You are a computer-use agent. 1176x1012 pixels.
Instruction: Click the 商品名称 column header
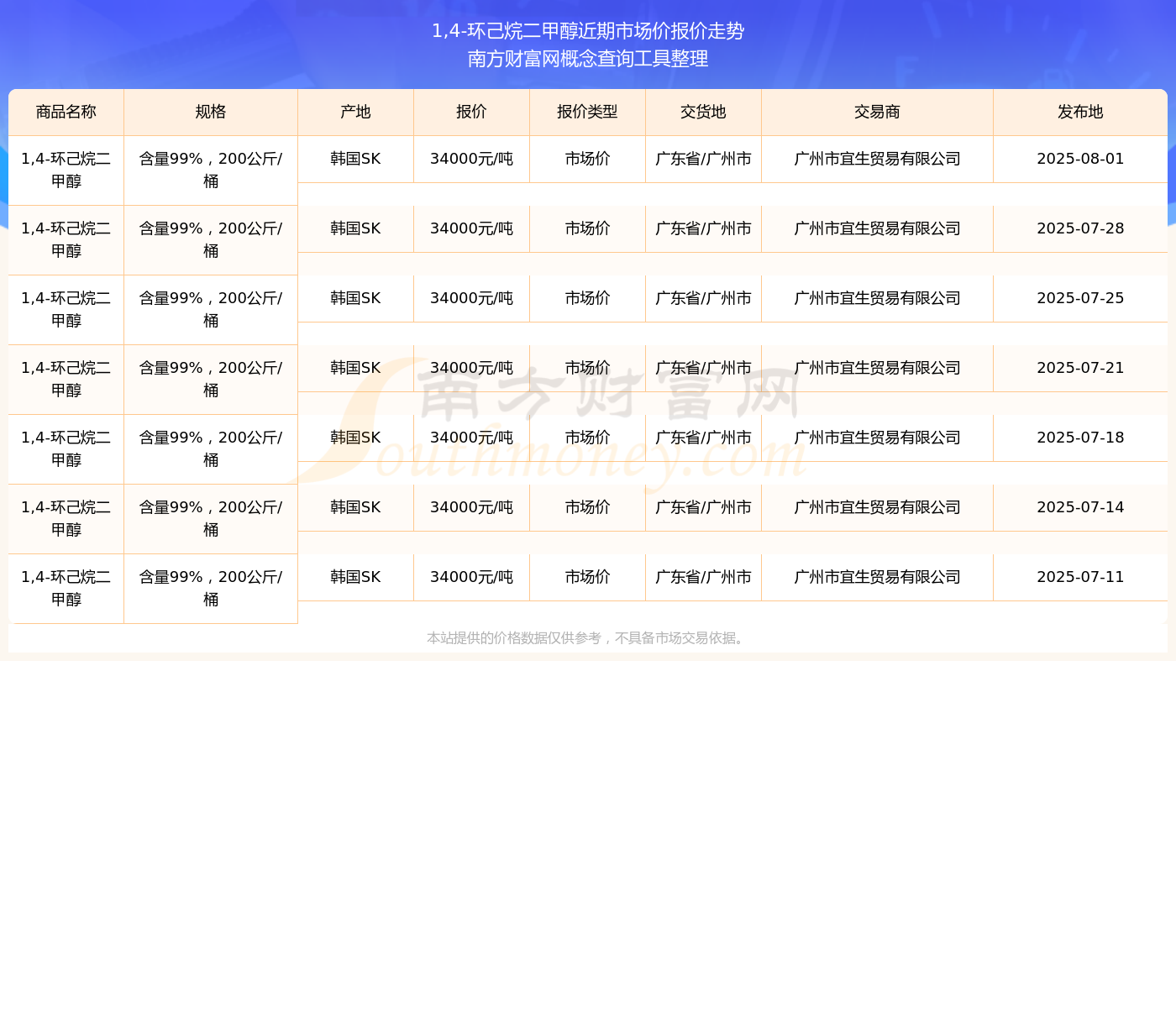tap(66, 112)
